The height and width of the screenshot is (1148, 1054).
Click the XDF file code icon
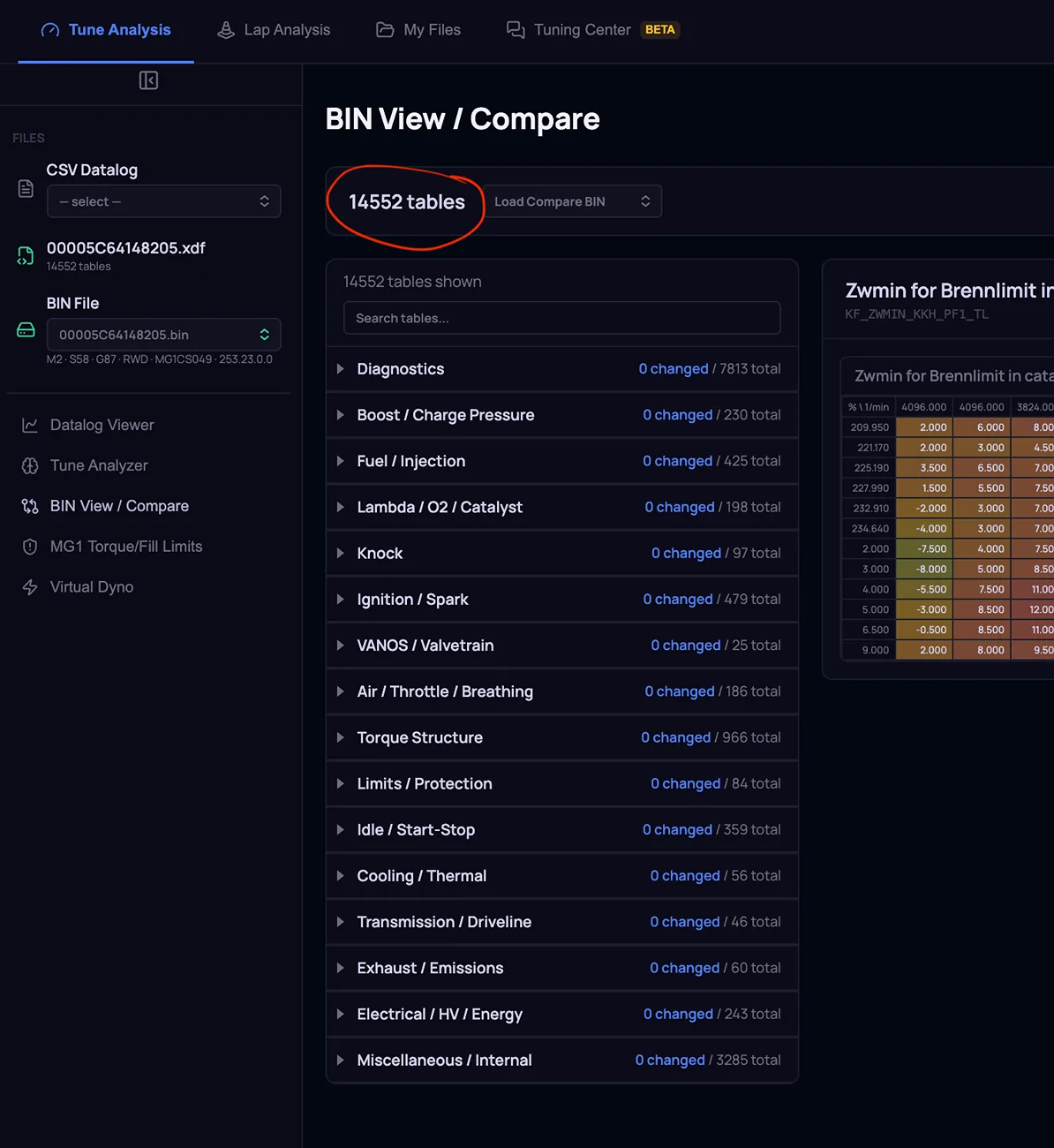click(26, 256)
